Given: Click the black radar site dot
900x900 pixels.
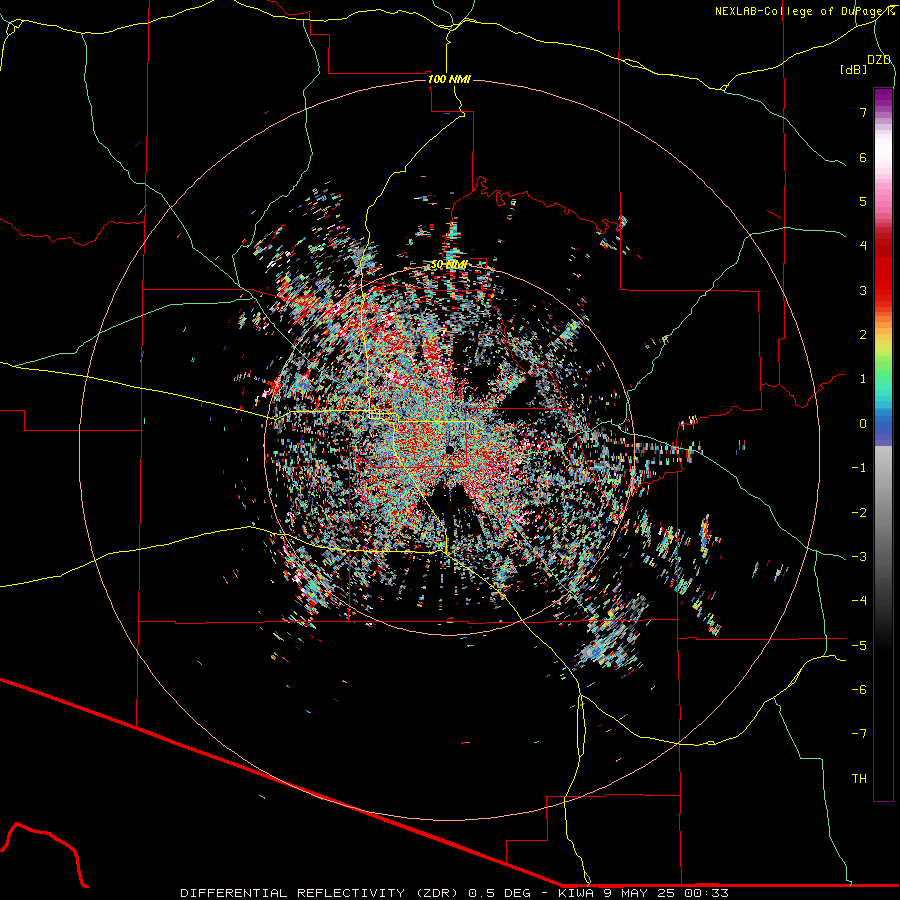Looking at the screenshot, I should (x=450, y=449).
